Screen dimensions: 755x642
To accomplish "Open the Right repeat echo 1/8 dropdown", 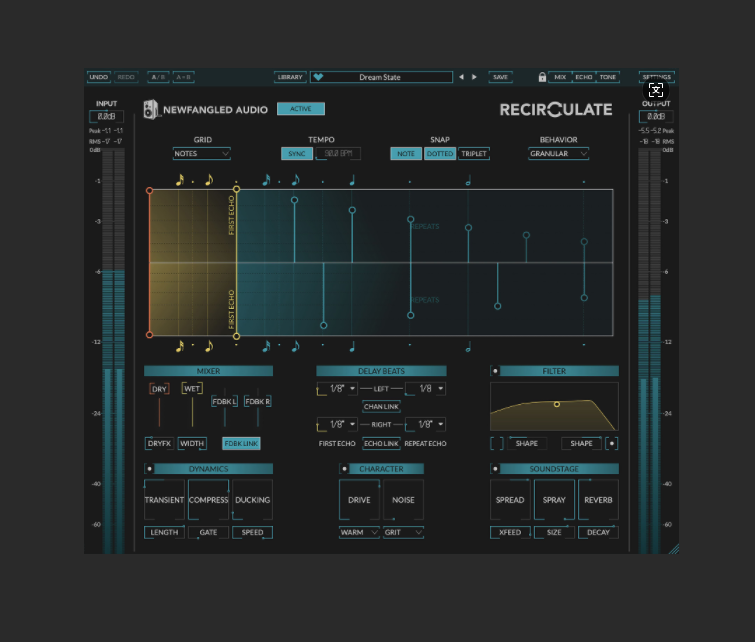I will coord(425,425).
